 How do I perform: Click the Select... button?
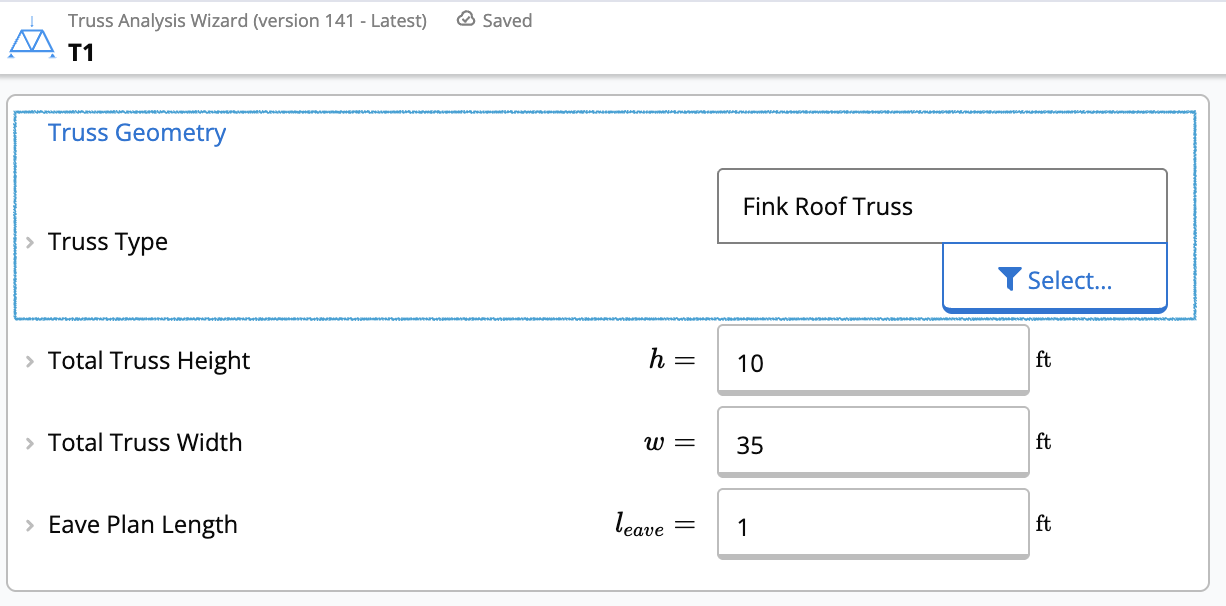click(x=1054, y=278)
